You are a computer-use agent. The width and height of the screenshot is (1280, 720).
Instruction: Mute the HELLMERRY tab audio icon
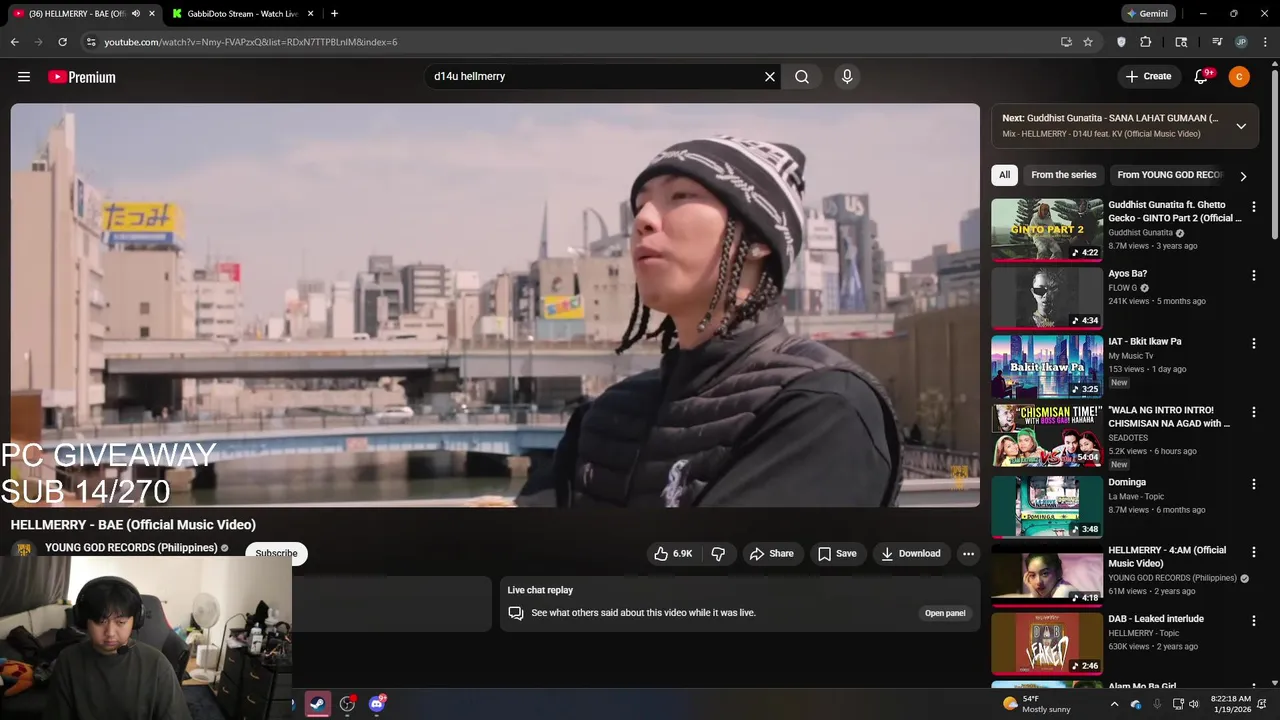click(136, 14)
